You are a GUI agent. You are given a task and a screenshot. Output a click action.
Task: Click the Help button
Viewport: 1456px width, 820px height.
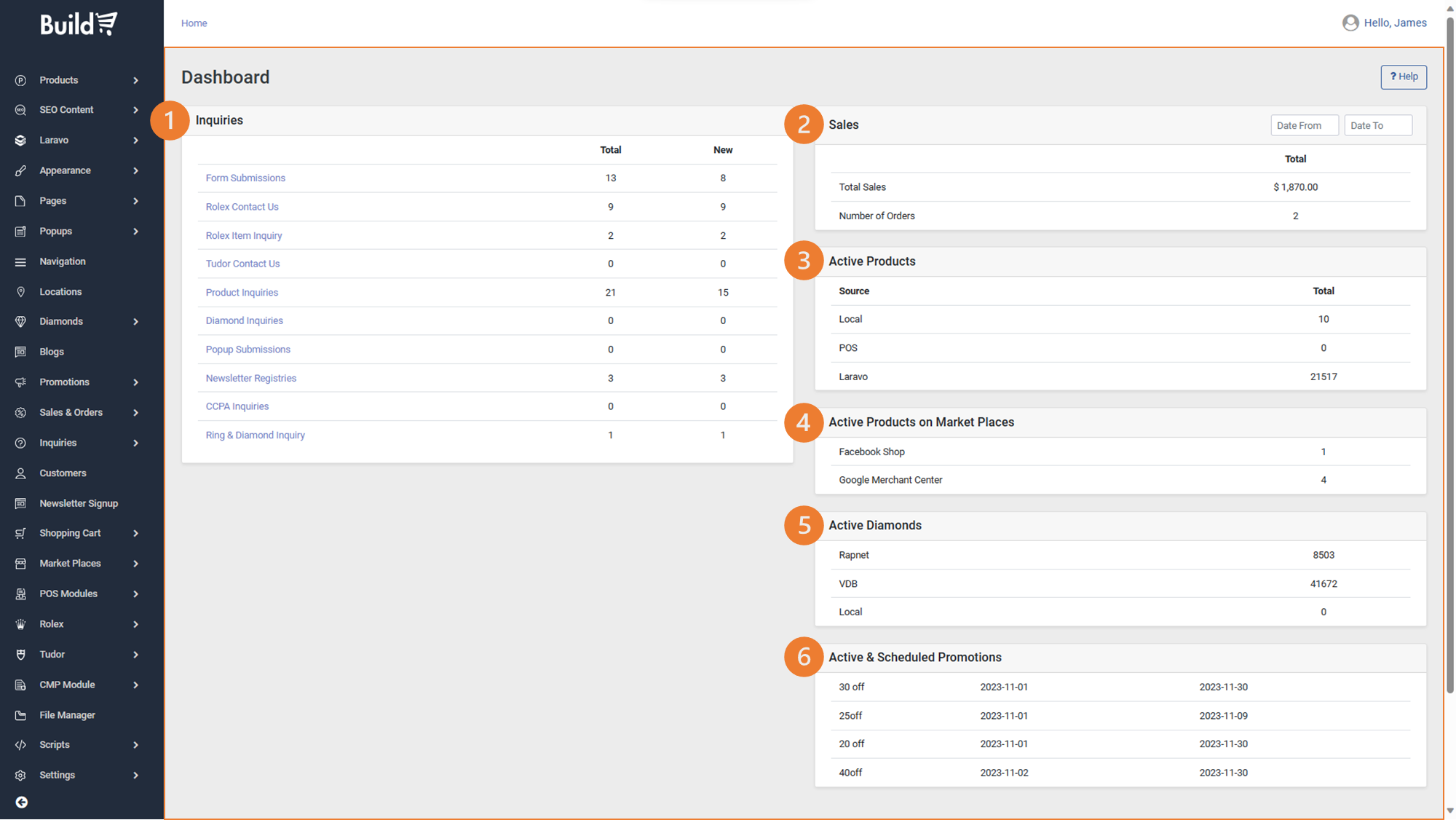tap(1403, 76)
